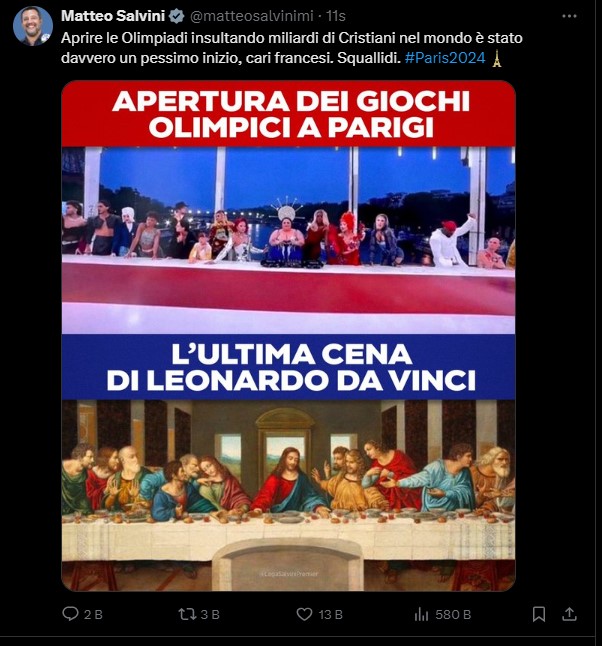Click the 11s timestamp
Viewport: 602px width, 646px height.
coord(335,16)
